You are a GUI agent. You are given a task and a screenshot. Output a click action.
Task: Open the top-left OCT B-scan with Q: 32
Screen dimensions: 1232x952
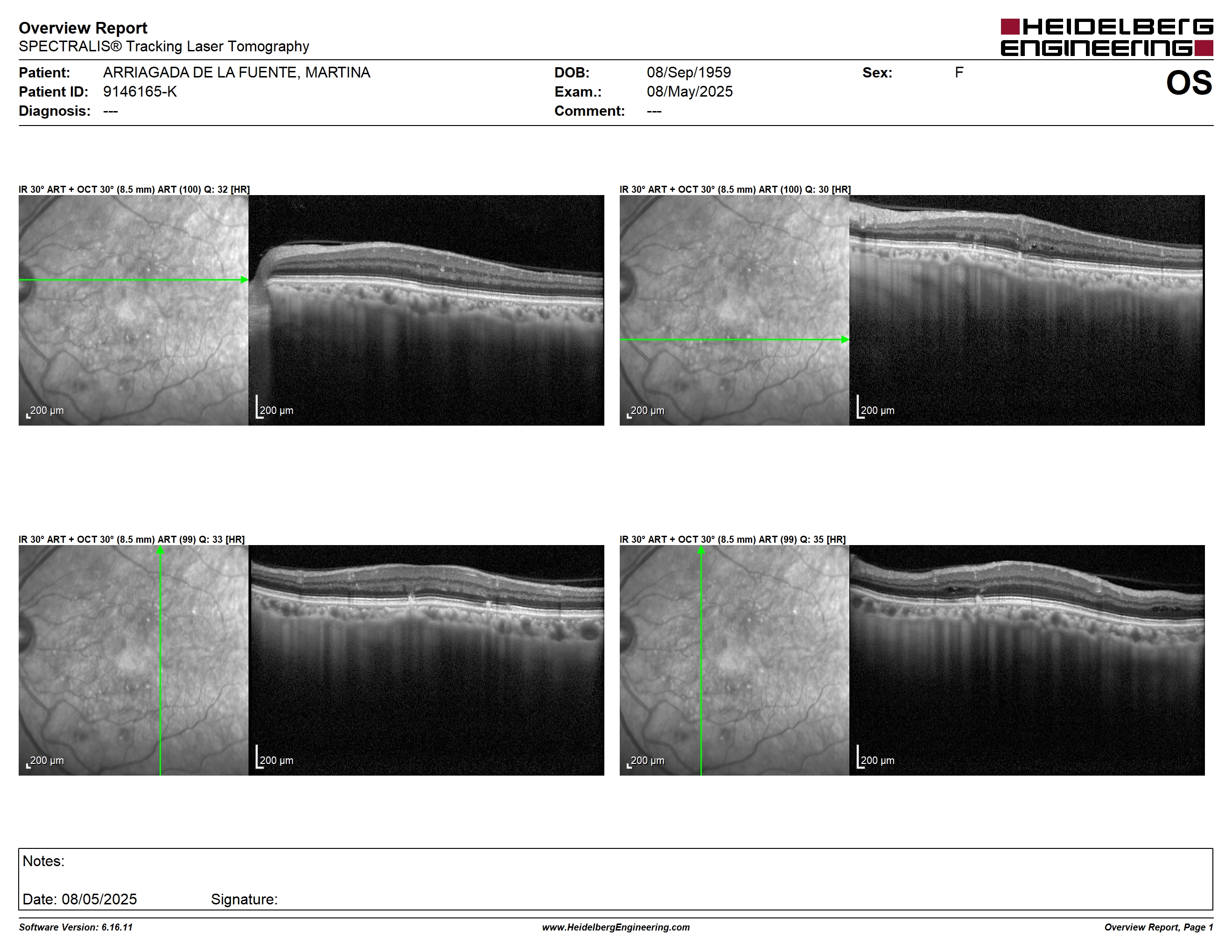click(x=426, y=310)
